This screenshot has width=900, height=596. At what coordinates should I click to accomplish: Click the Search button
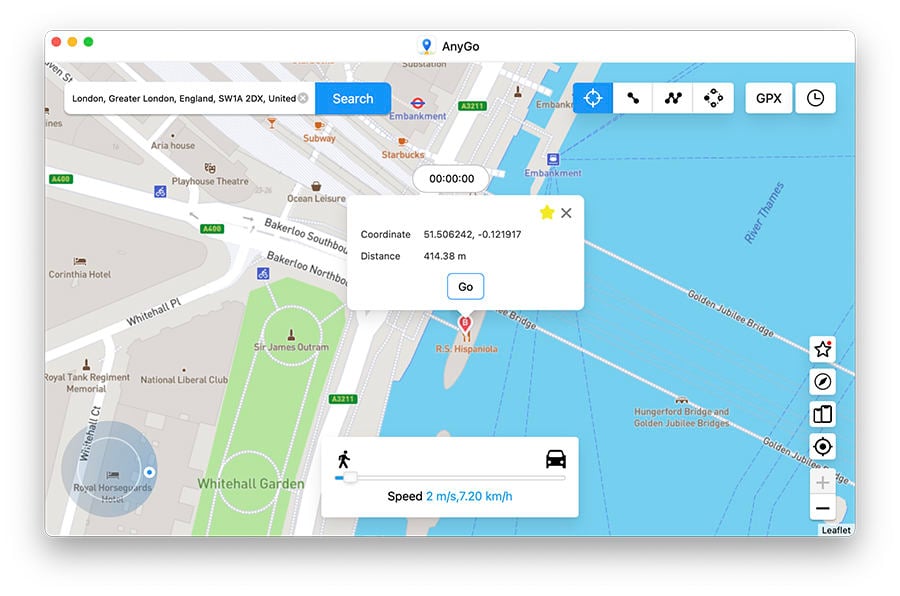click(352, 99)
